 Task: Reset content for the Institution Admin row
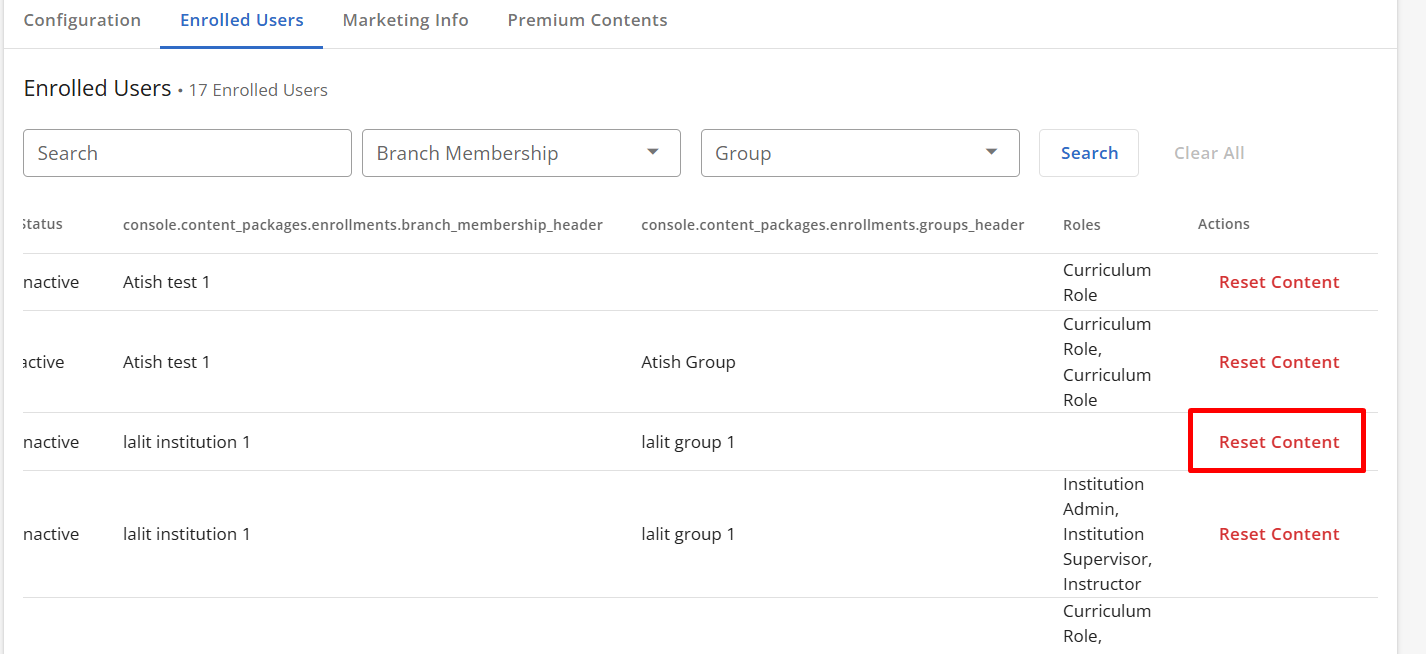(x=1279, y=534)
